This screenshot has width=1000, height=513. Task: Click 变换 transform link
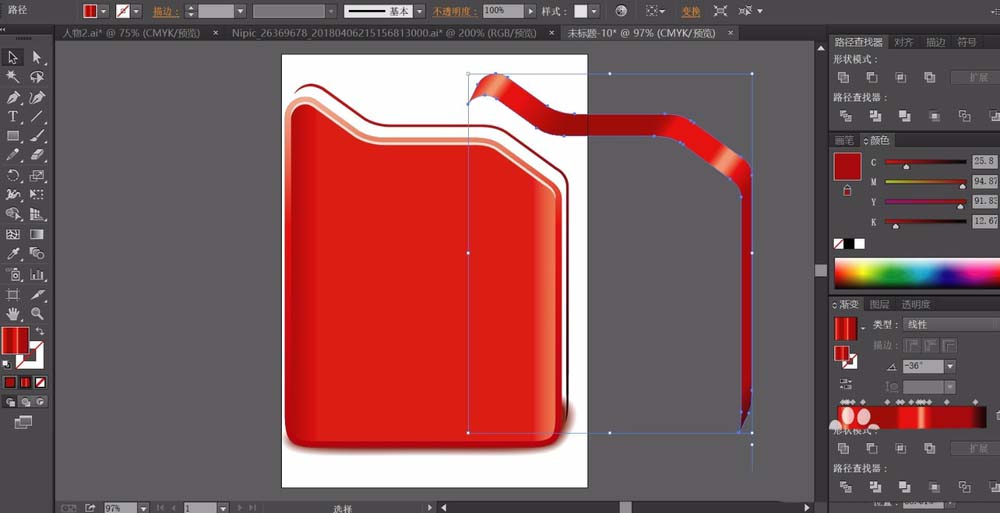(x=691, y=11)
